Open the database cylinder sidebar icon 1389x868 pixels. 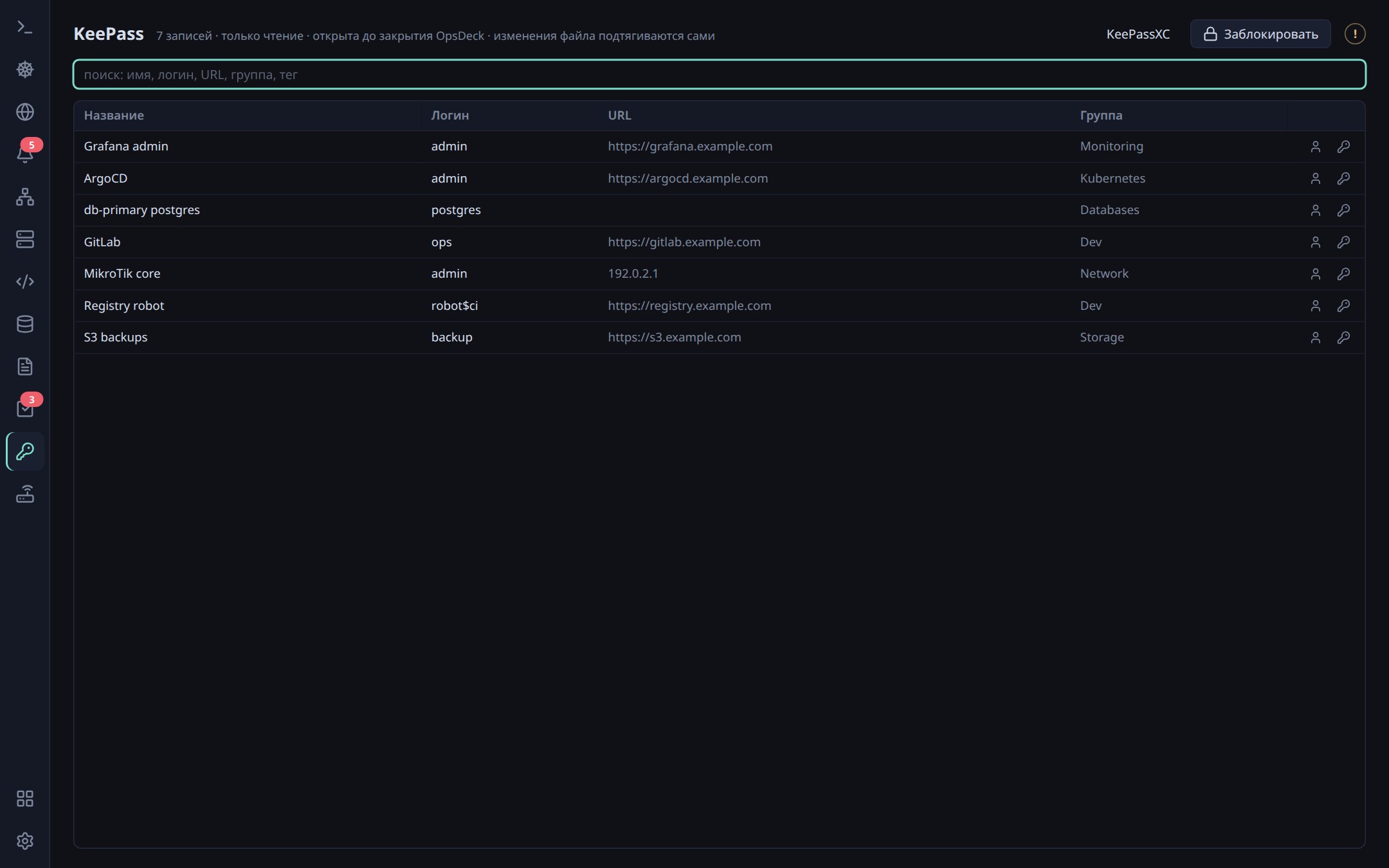[24, 324]
